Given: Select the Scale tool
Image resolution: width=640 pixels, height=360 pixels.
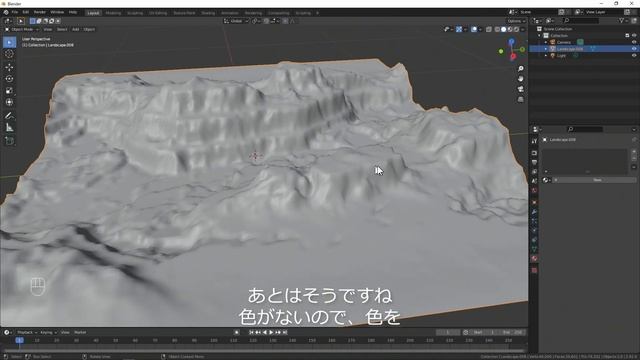Looking at the screenshot, I should coord(9,91).
